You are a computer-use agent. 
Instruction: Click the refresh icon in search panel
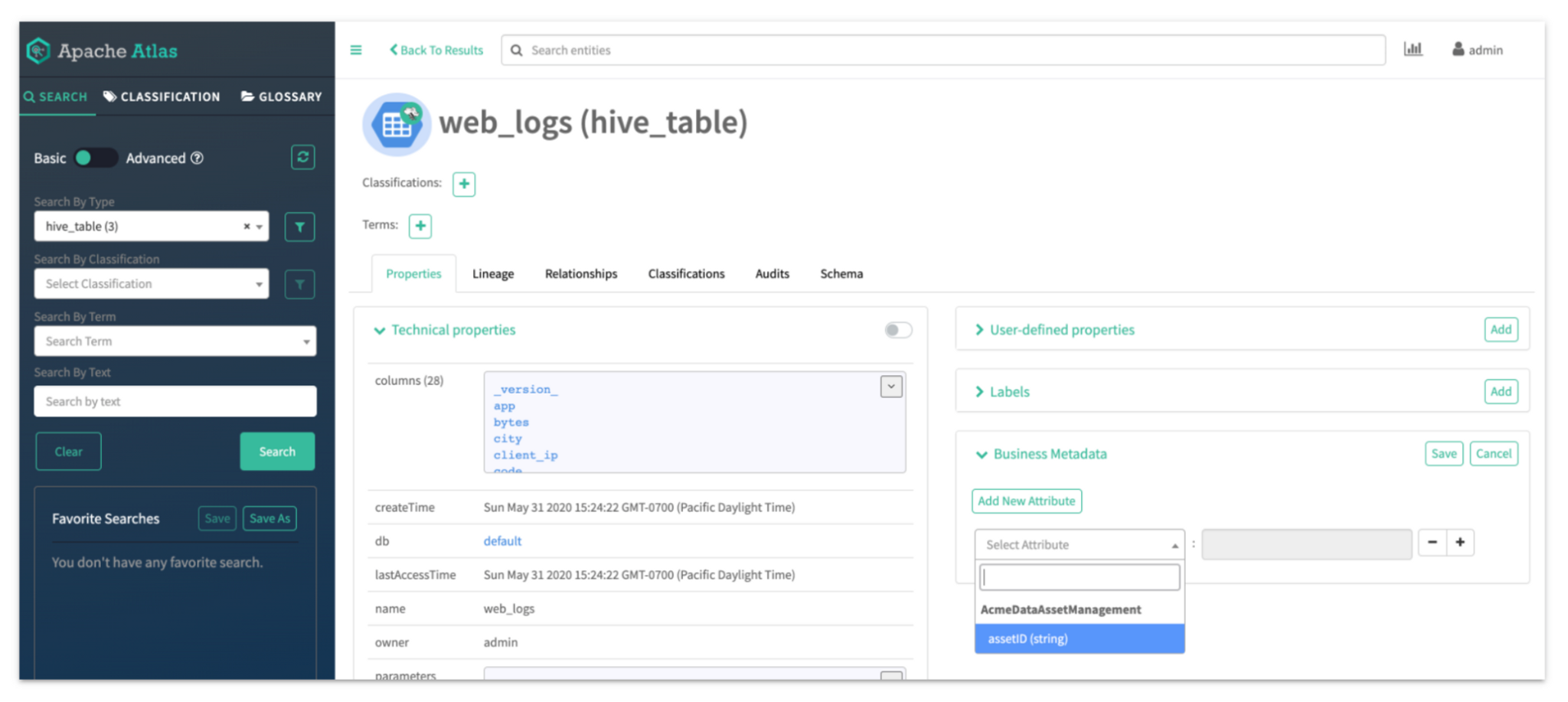point(302,158)
